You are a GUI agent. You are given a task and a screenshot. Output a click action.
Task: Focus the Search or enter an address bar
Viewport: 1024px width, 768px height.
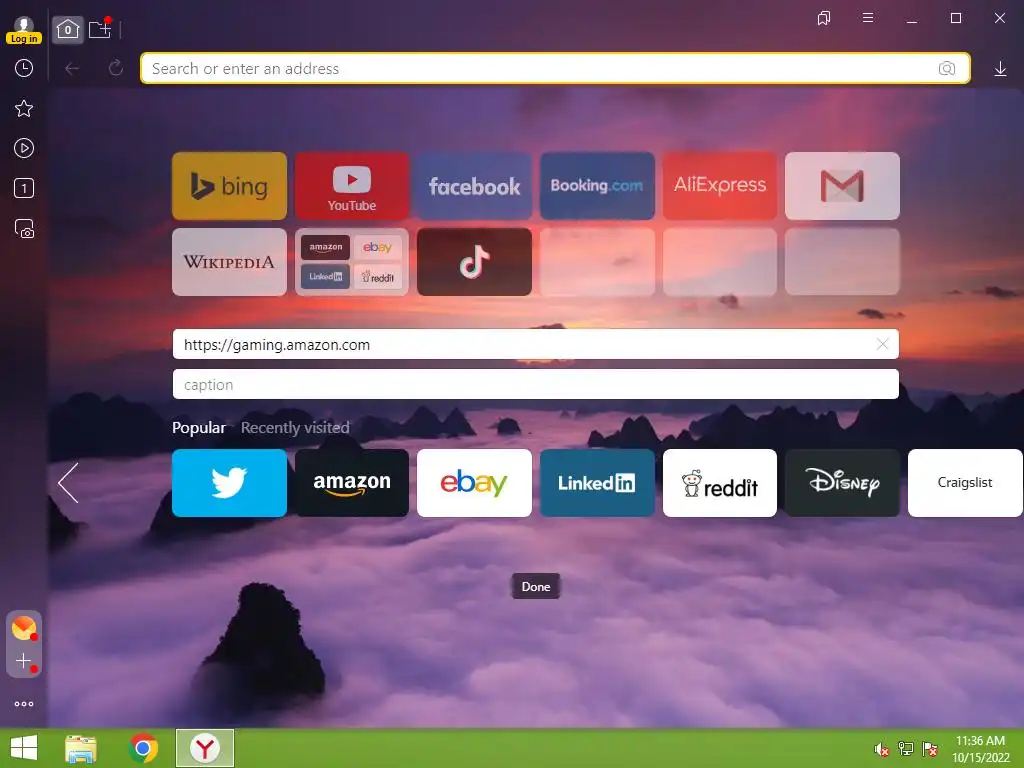[x=555, y=69]
